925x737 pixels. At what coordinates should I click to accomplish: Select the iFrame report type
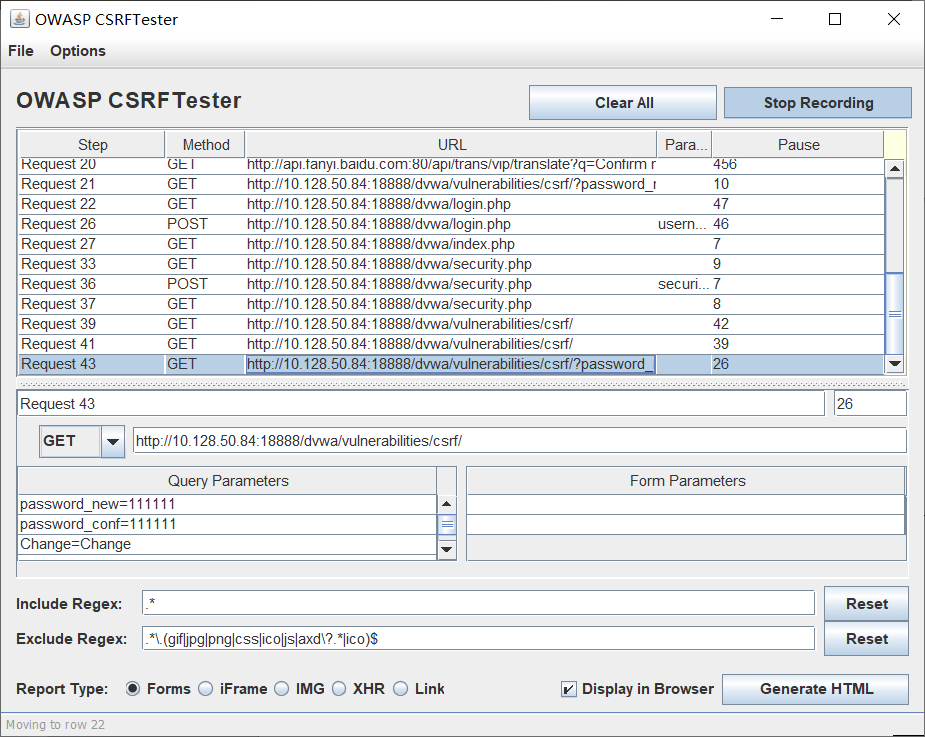click(x=206, y=689)
